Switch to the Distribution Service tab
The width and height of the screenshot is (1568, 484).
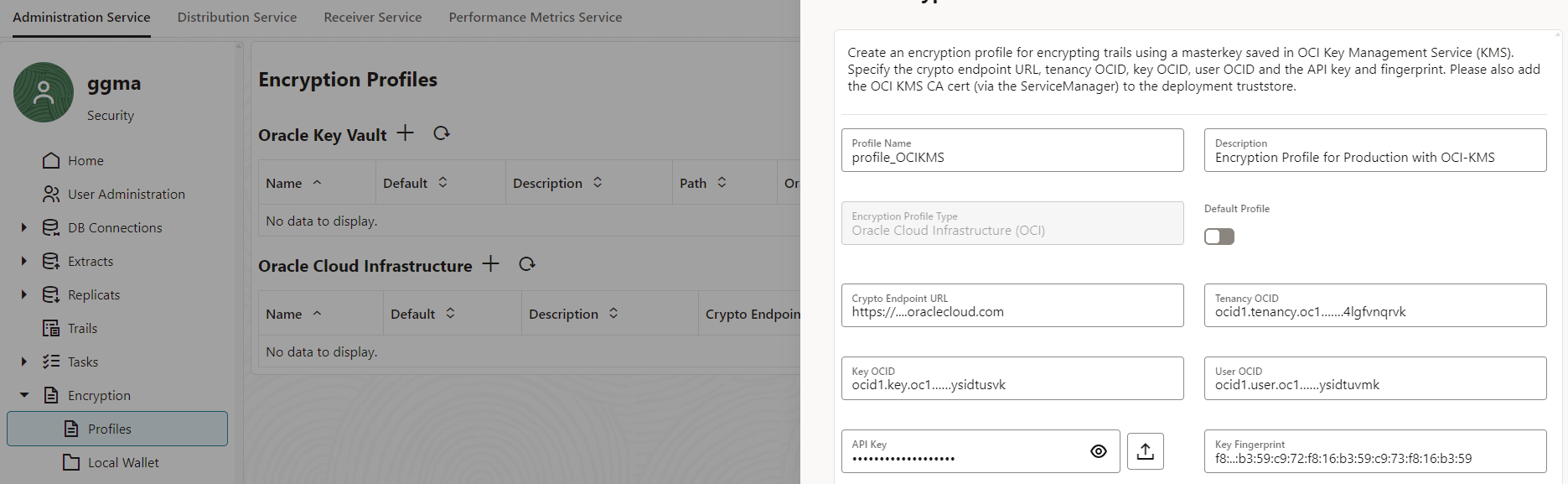pos(237,17)
